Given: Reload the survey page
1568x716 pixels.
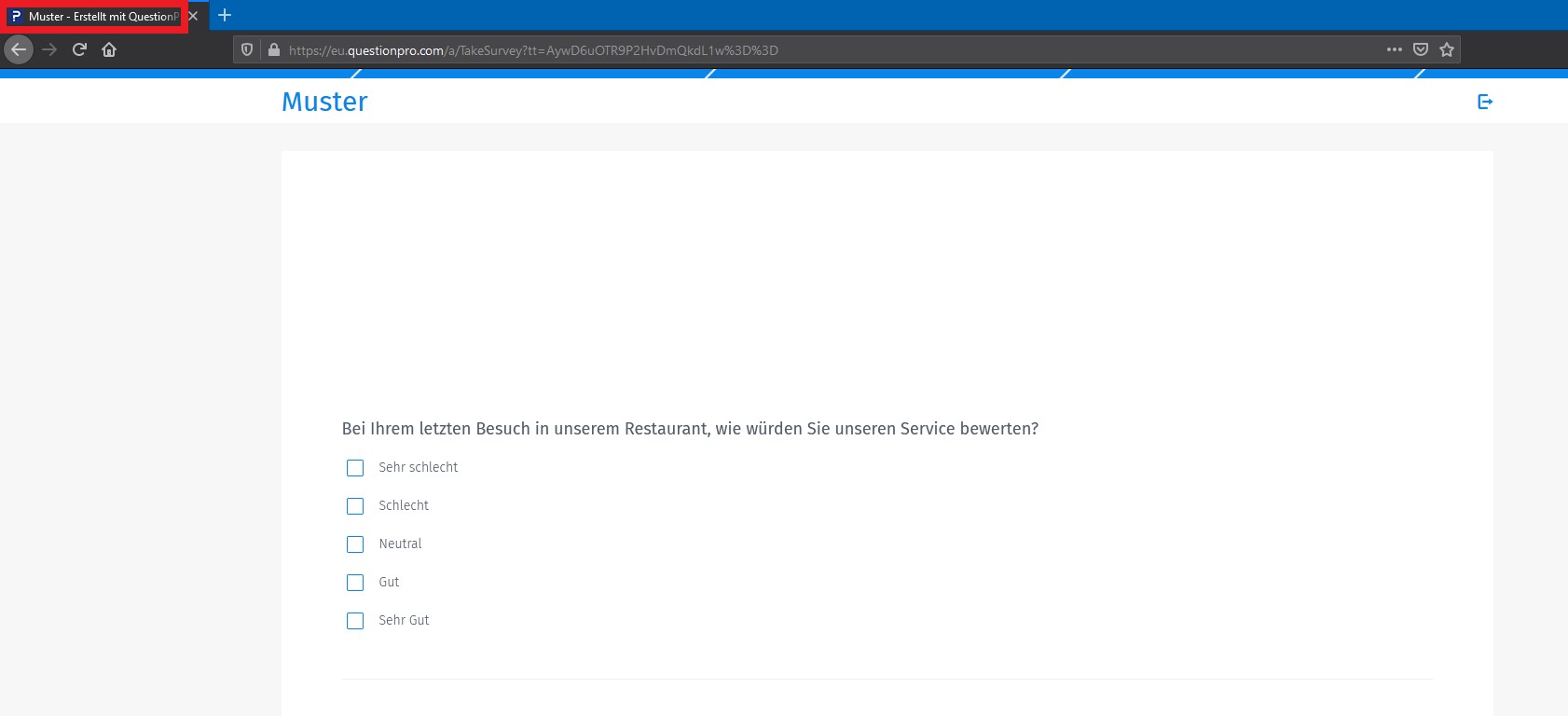Looking at the screenshot, I should [79, 49].
